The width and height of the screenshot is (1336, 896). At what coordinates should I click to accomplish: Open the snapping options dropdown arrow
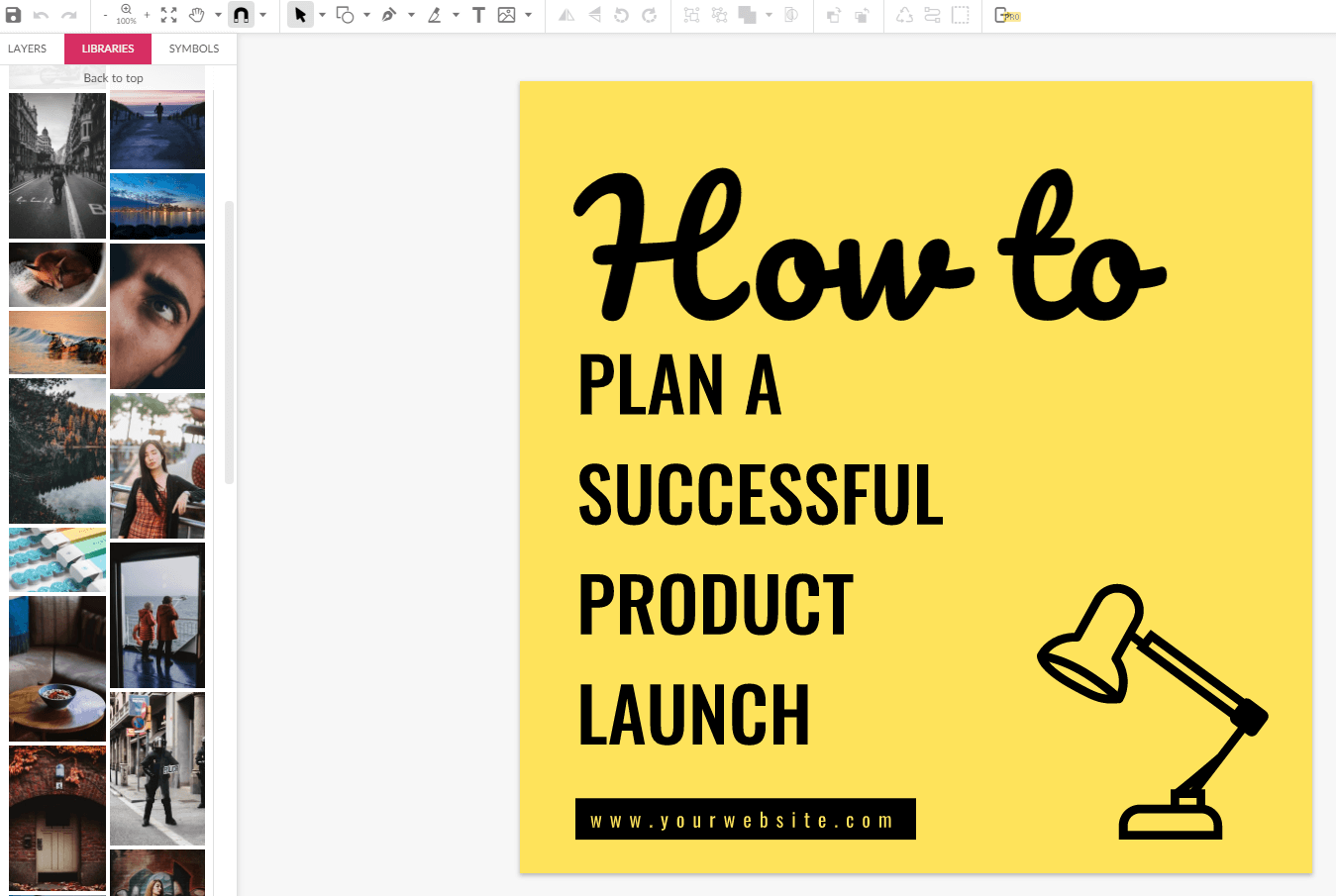point(262,15)
